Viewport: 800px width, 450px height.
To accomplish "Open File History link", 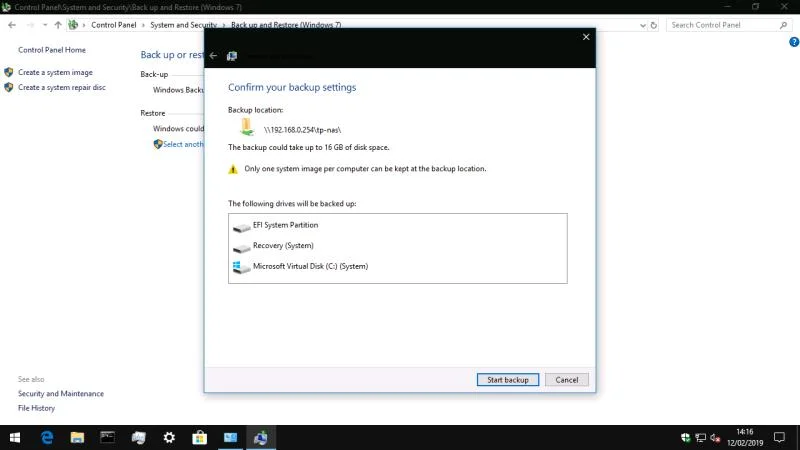I will click(36, 408).
